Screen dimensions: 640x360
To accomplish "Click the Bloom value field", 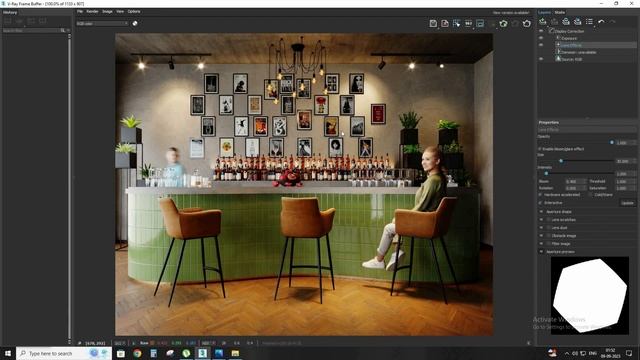I will coord(576,181).
